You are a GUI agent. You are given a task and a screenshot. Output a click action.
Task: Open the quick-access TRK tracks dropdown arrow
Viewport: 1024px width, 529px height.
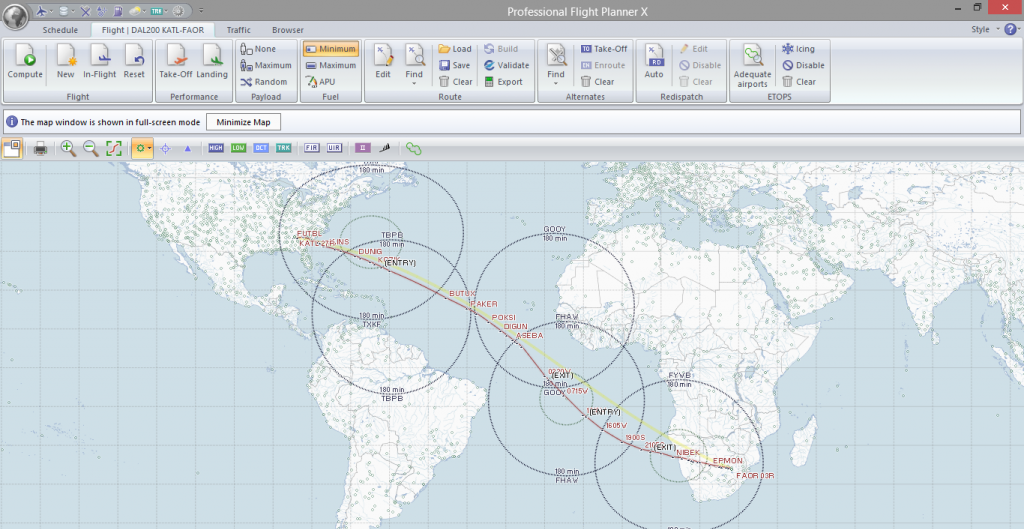pyautogui.click(x=166, y=11)
